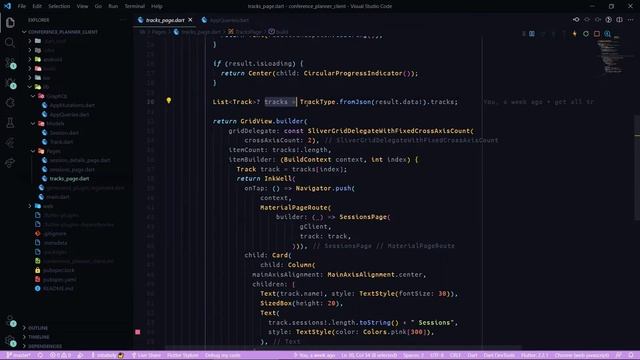
Task: Click the Dart DevTools status item
Action: (x=499, y=355)
